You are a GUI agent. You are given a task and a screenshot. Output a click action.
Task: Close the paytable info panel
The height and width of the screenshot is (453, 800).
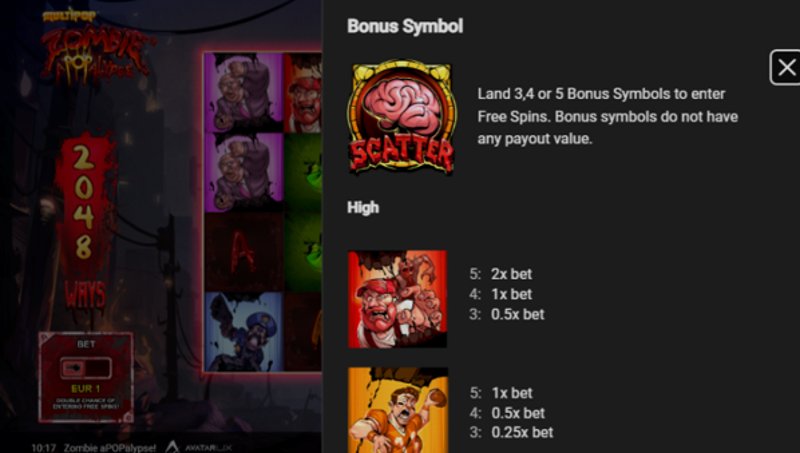click(786, 67)
